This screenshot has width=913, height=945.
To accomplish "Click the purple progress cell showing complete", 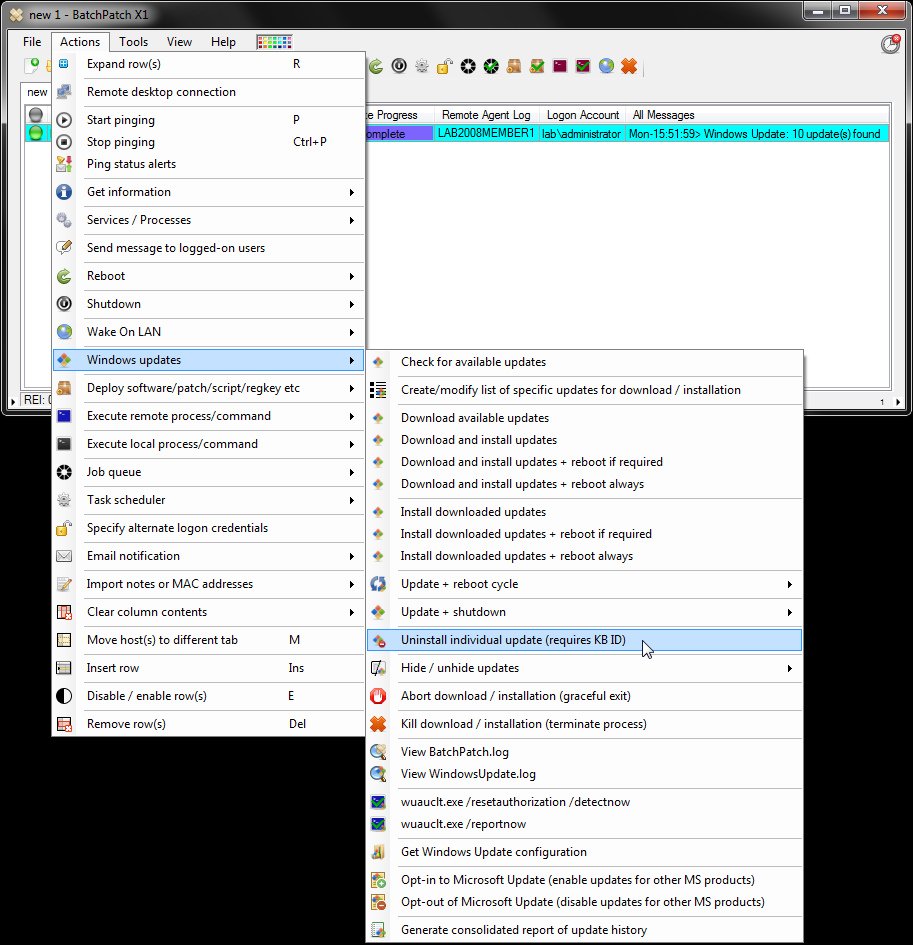I will tap(399, 134).
